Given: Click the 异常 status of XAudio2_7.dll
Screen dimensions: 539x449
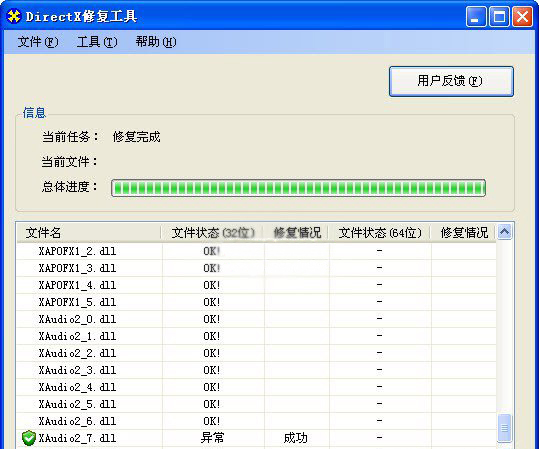Looking at the screenshot, I should [x=212, y=438].
